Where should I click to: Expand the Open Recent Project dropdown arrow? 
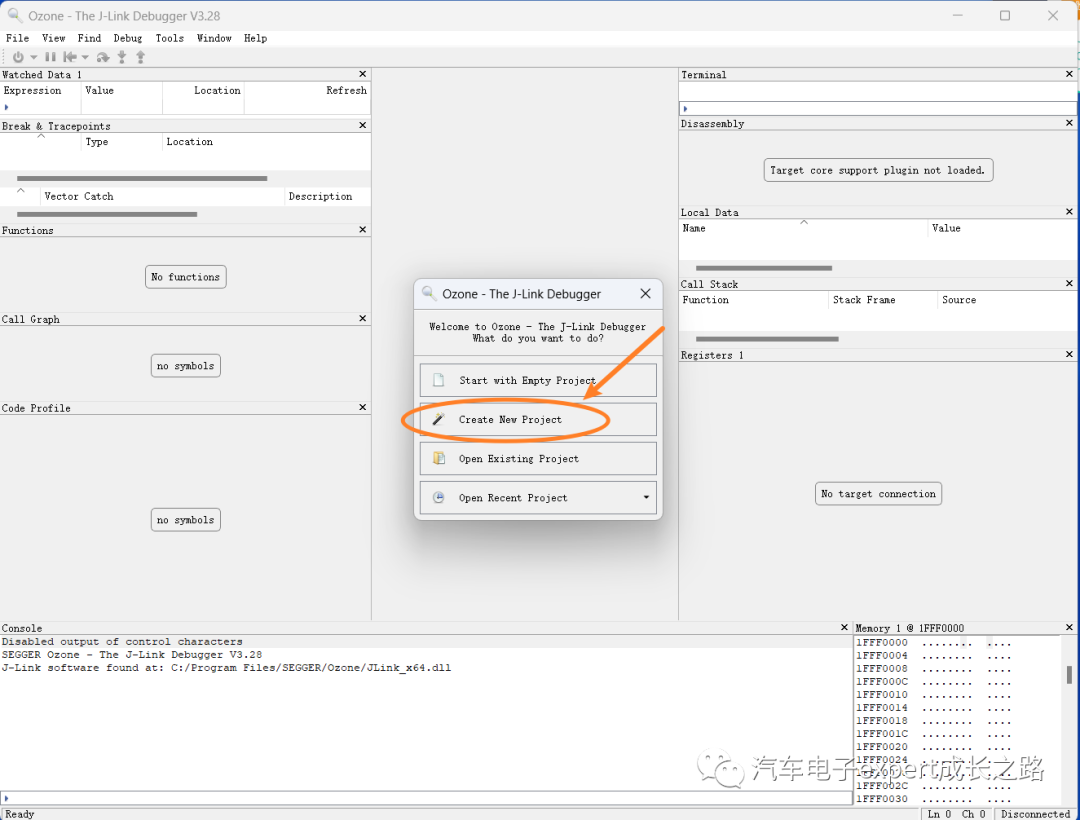point(646,498)
